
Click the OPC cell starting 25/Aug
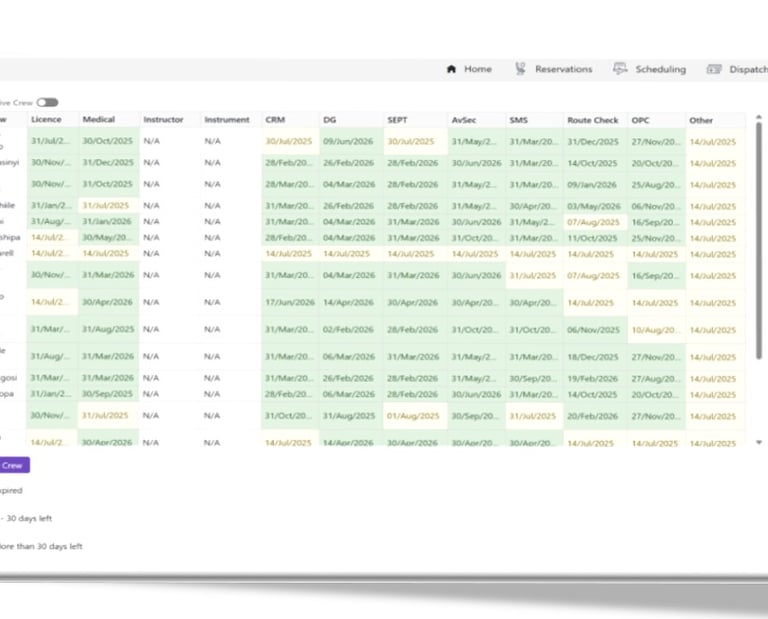pyautogui.click(x=656, y=185)
